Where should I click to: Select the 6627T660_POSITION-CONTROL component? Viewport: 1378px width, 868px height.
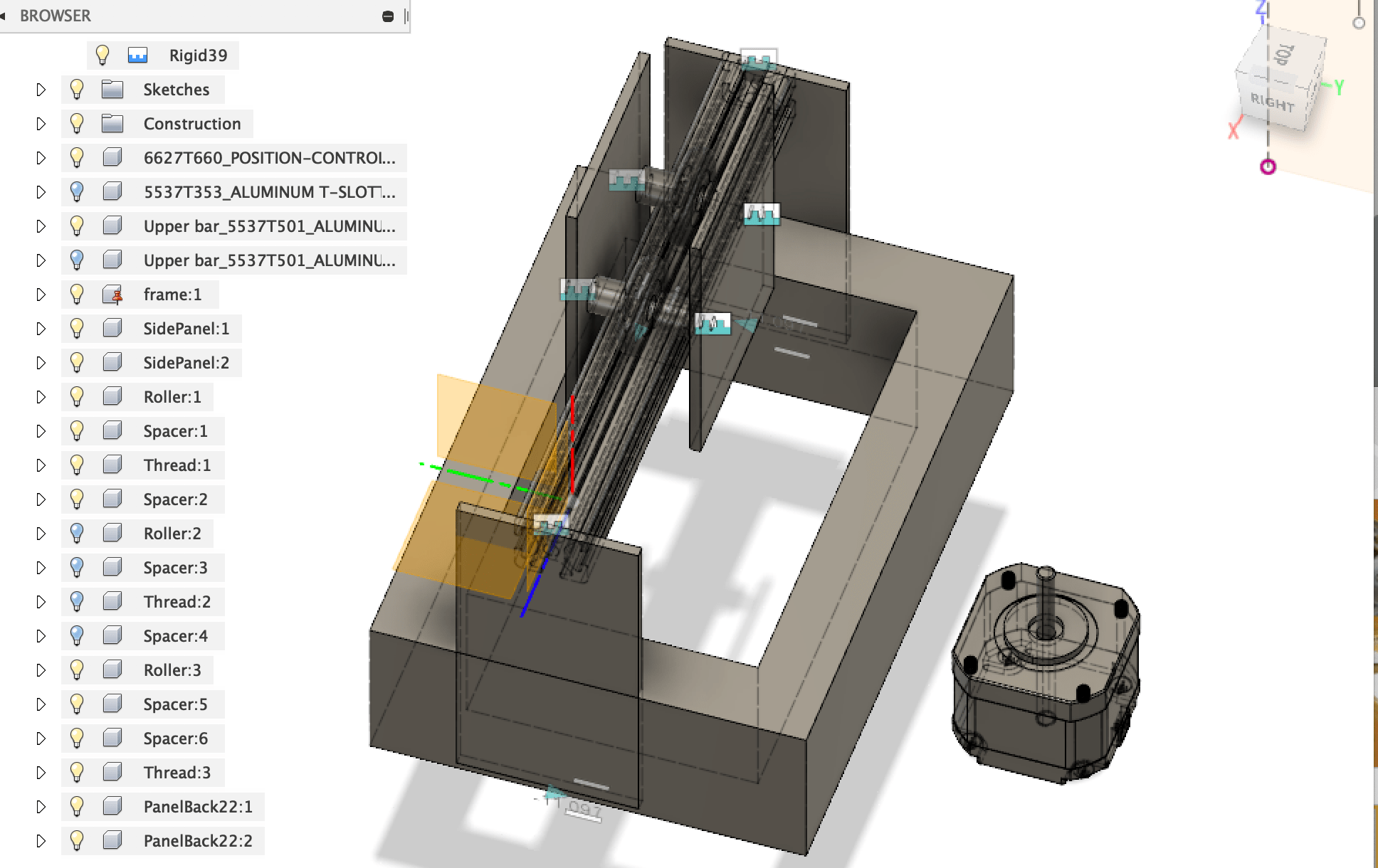[269, 158]
